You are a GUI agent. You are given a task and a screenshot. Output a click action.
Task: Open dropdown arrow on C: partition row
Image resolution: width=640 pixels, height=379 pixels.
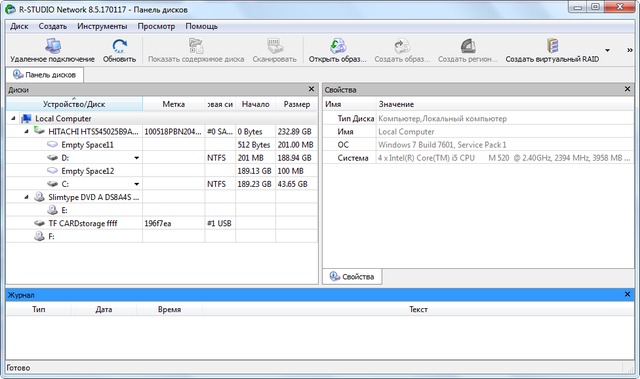point(136,184)
